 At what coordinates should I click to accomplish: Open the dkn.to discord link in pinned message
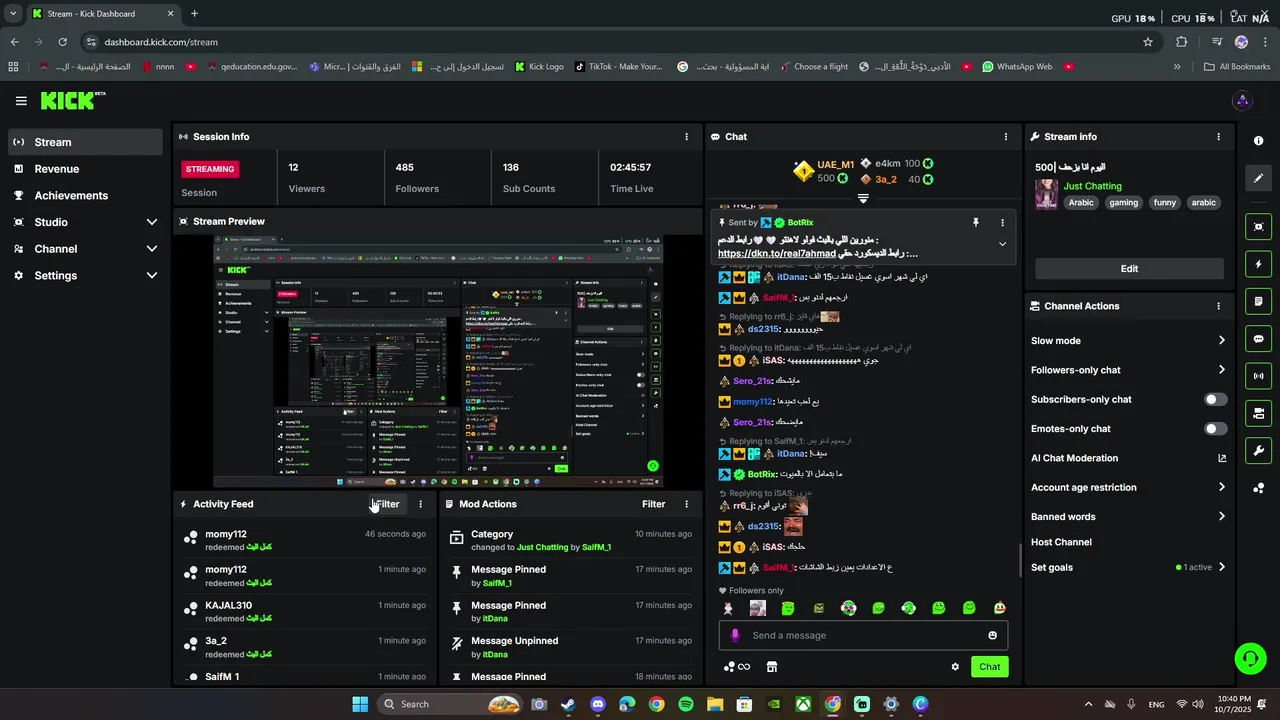pyautogui.click(x=776, y=254)
